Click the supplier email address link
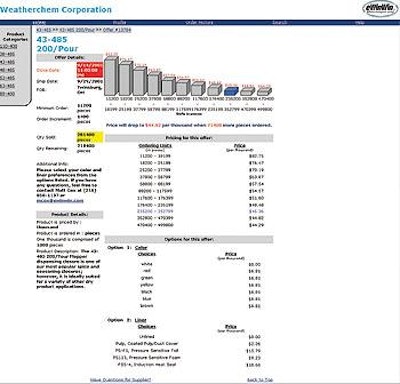This screenshot has height=384, width=400. coord(60,201)
